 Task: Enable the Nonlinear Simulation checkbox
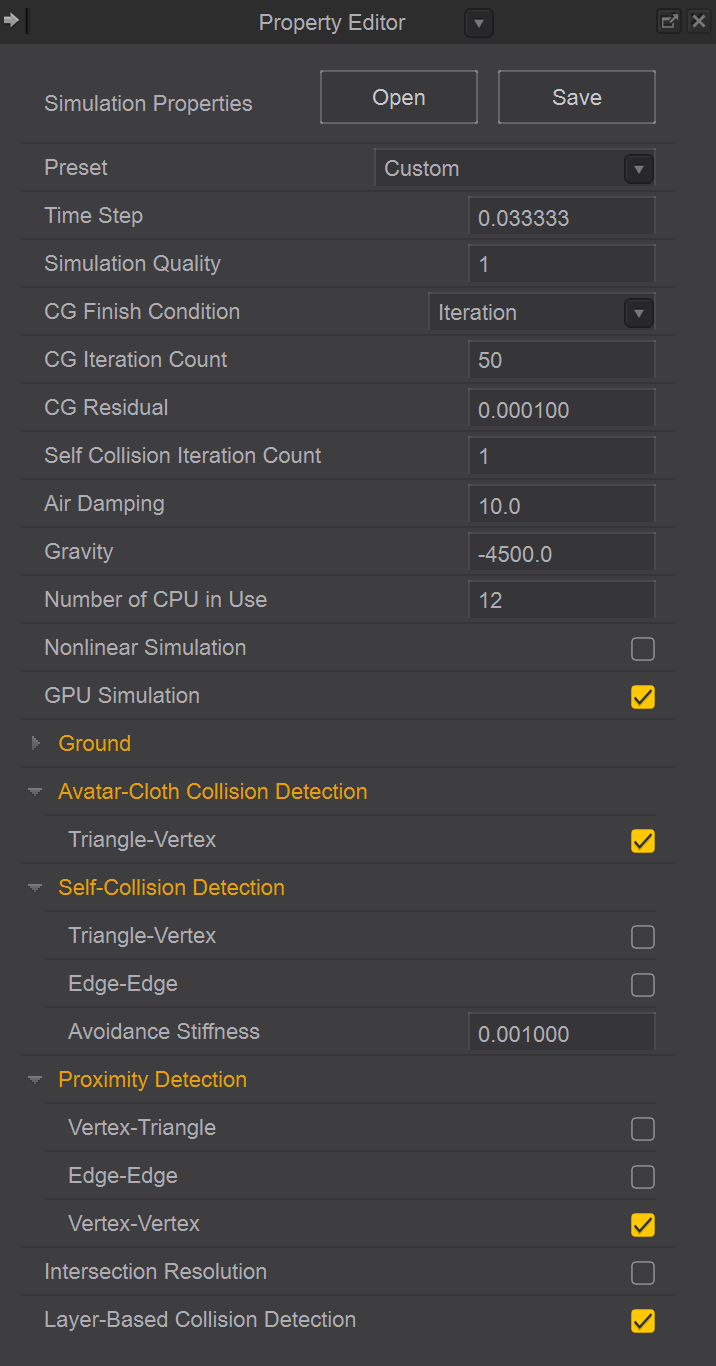tap(643, 649)
